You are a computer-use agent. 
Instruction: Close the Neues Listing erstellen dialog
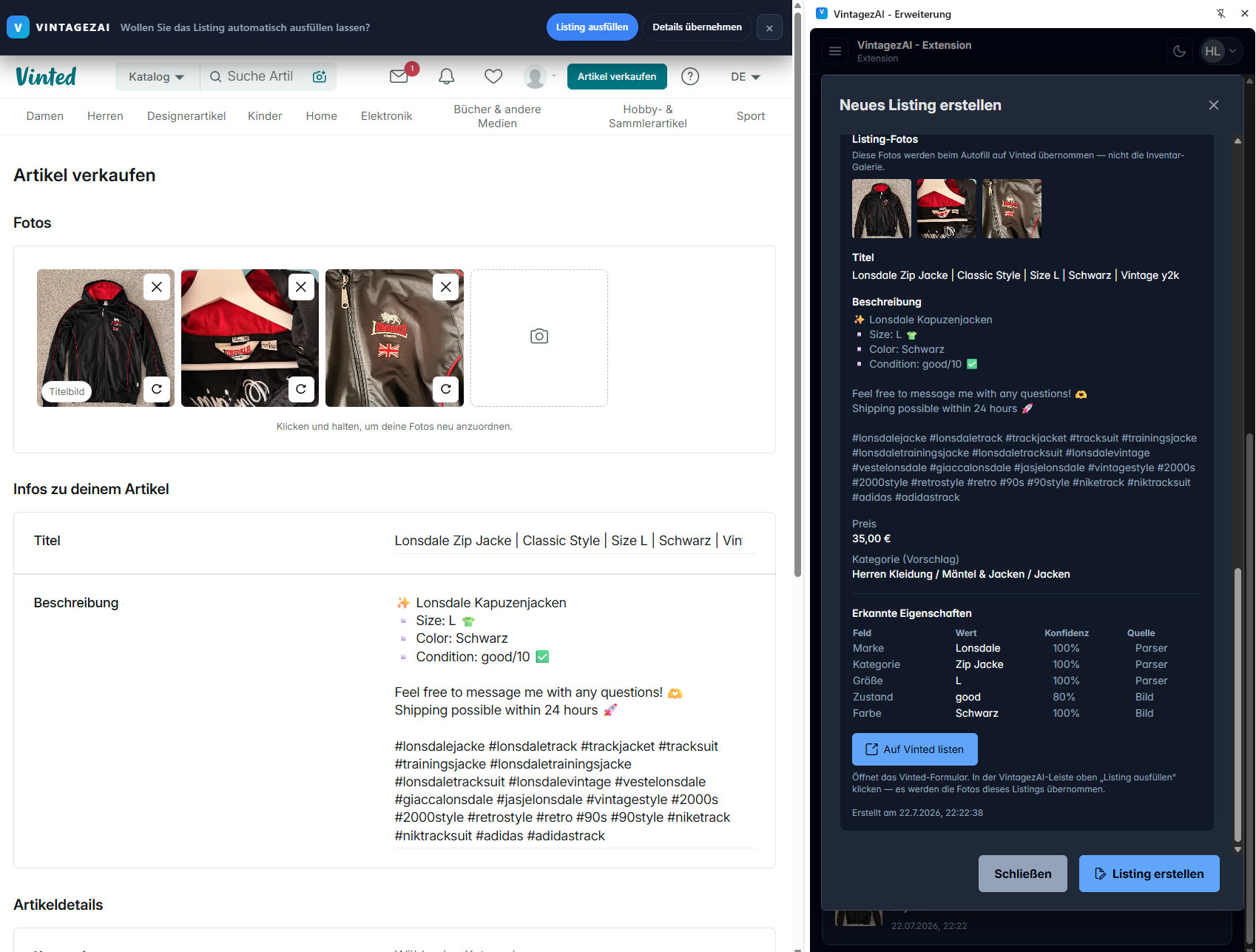(1214, 105)
